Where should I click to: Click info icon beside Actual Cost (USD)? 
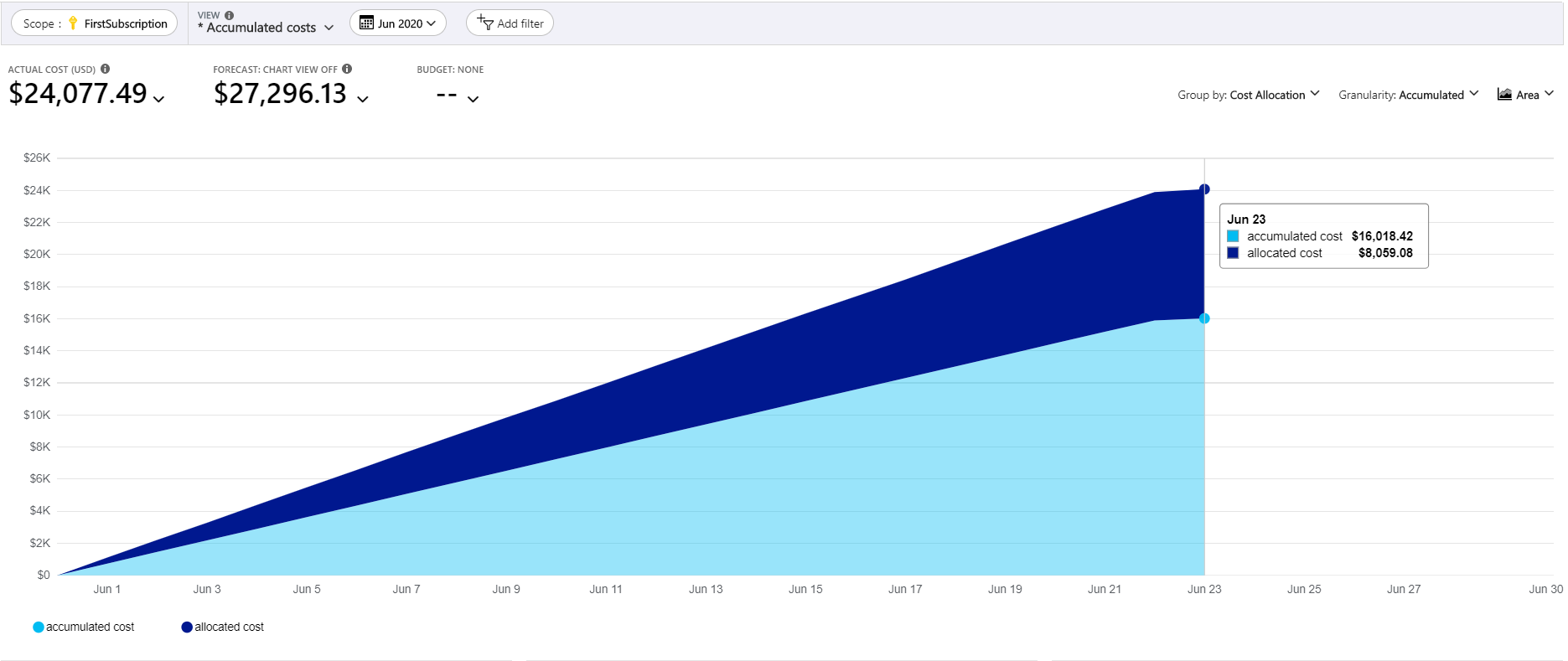[x=106, y=69]
